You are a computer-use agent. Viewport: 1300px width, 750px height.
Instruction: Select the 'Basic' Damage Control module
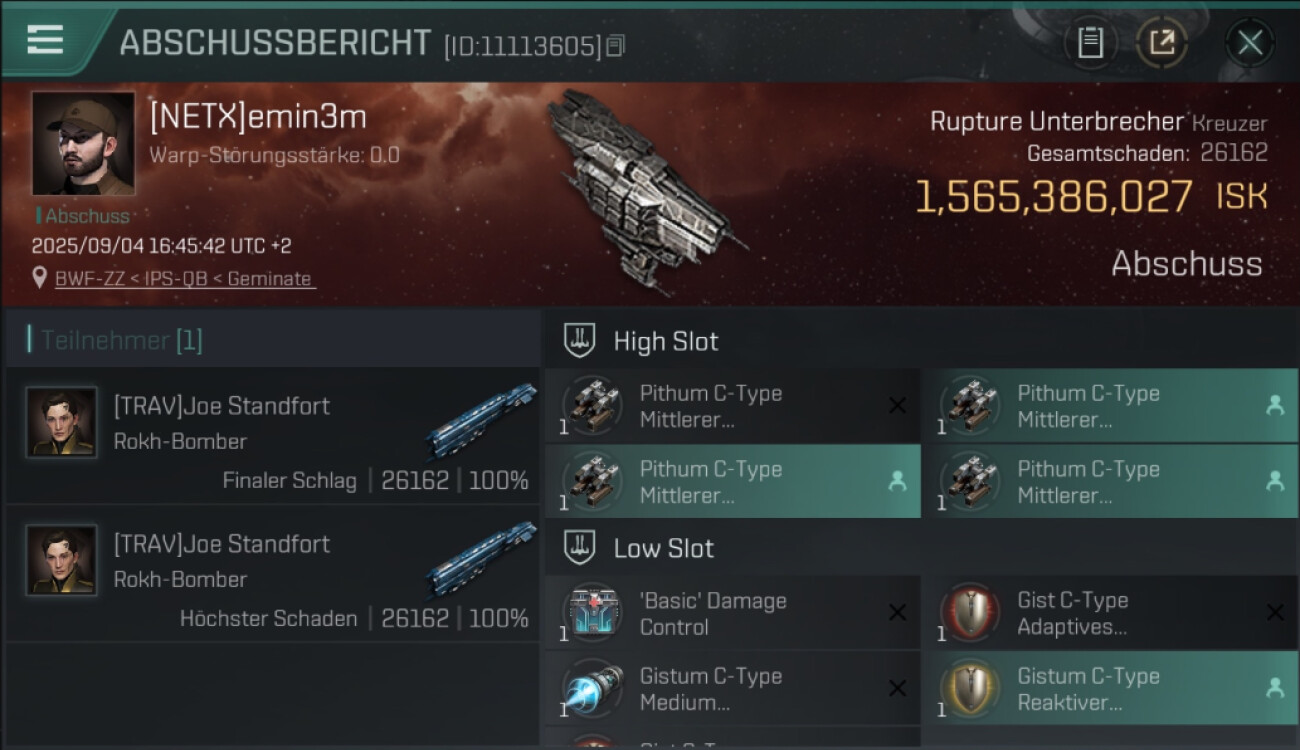click(732, 613)
